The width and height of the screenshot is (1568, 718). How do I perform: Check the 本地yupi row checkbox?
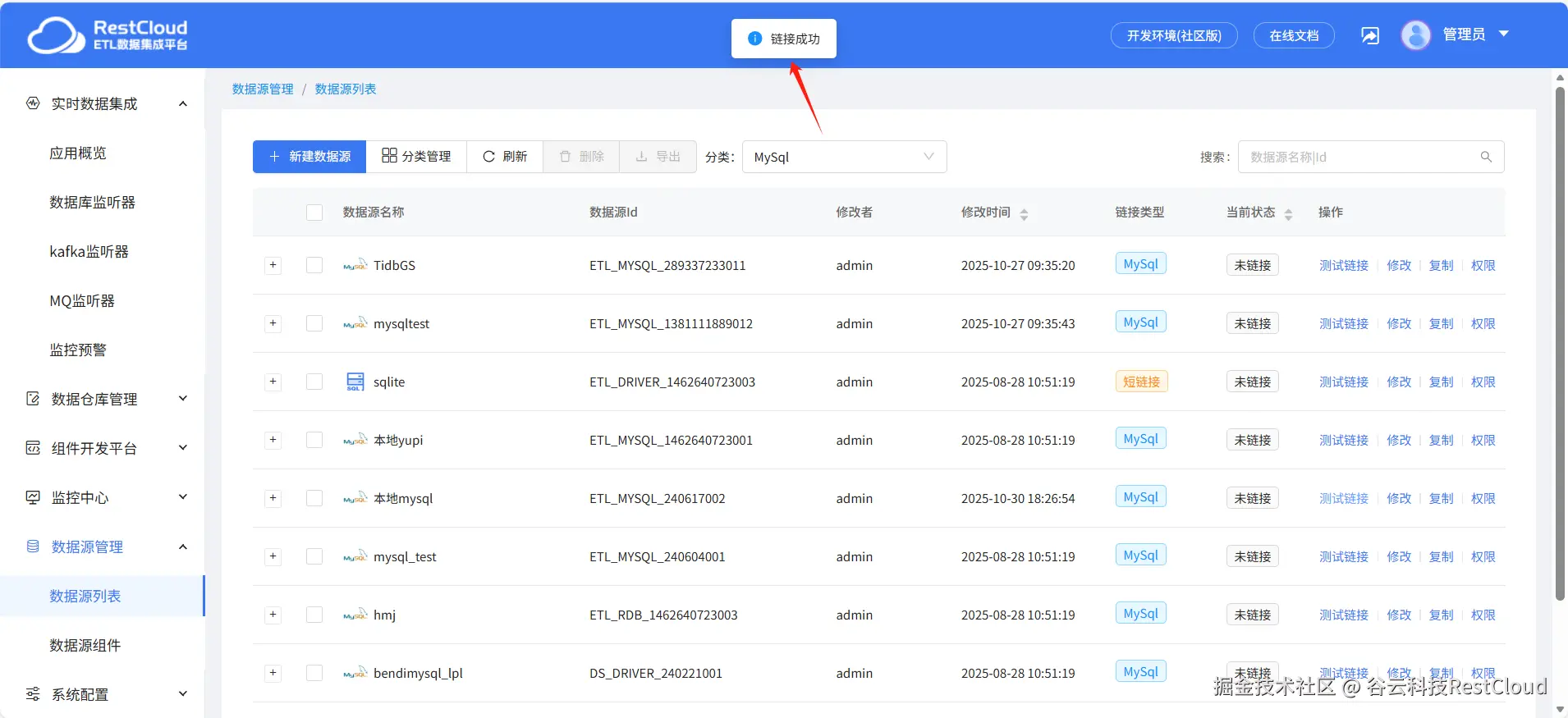[314, 440]
